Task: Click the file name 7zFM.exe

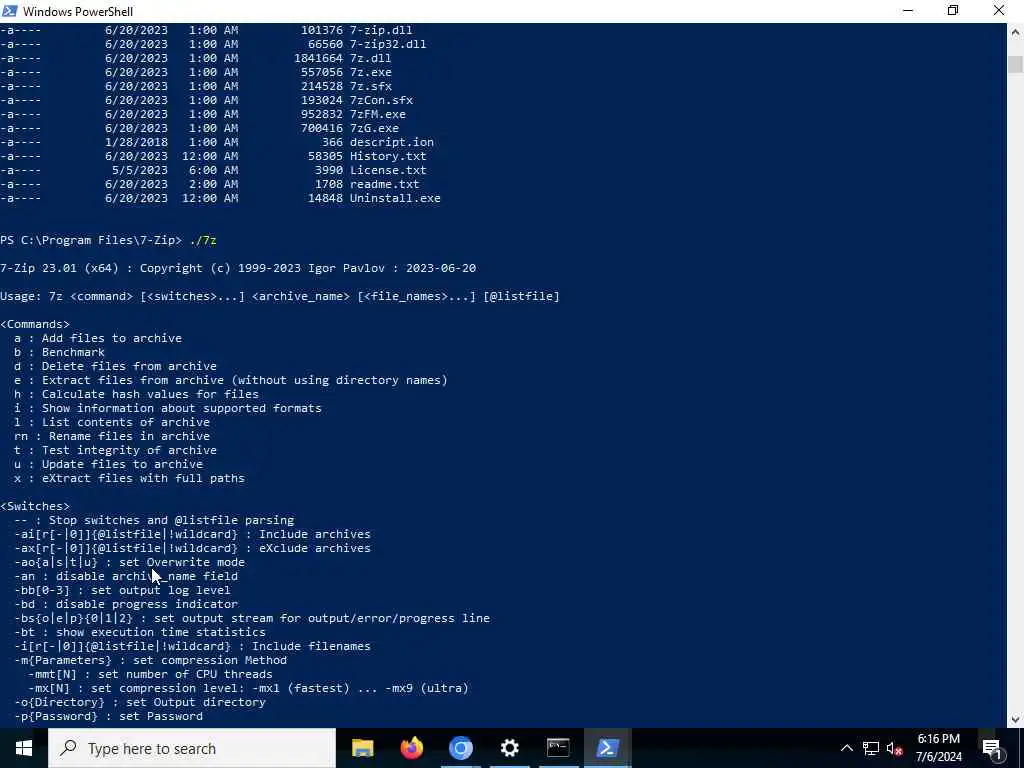Action: [377, 114]
